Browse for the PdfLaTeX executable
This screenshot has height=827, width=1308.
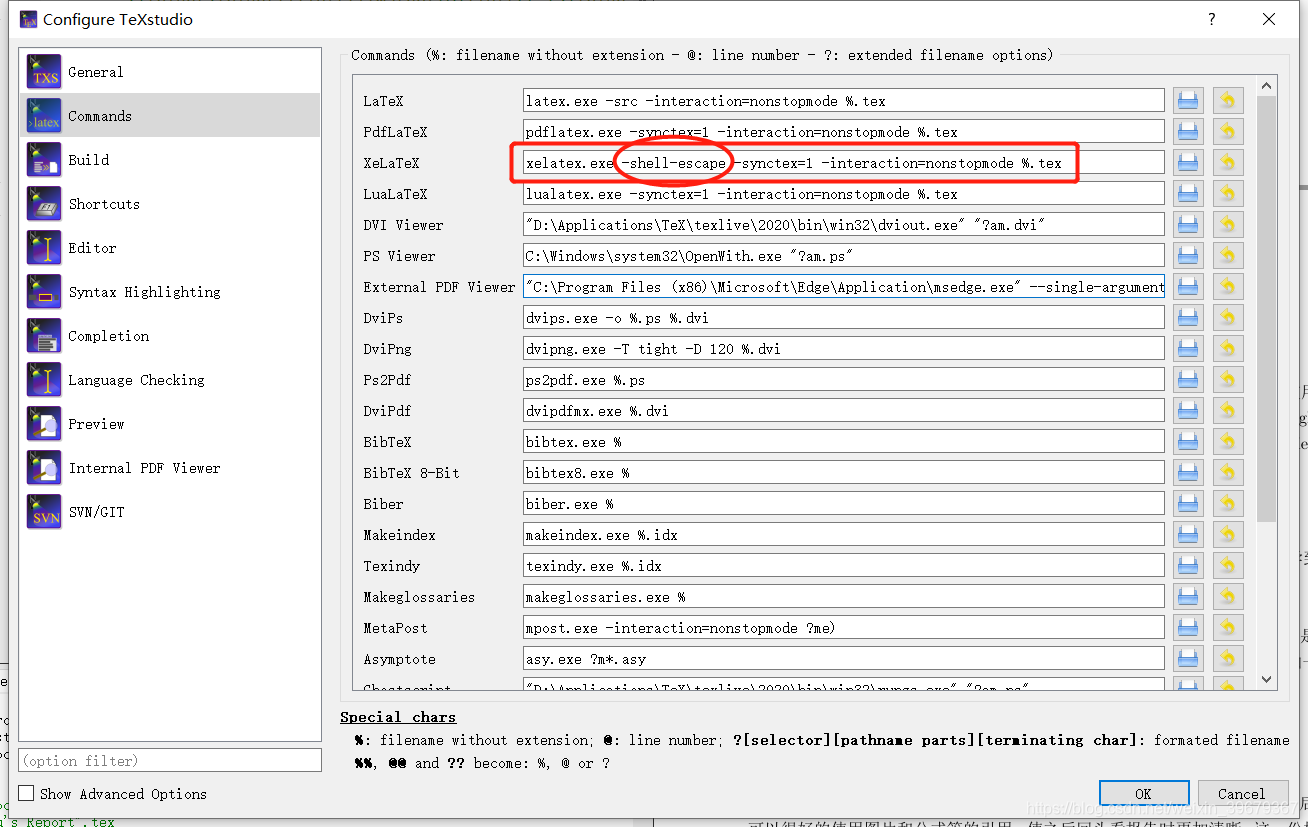click(x=1187, y=131)
